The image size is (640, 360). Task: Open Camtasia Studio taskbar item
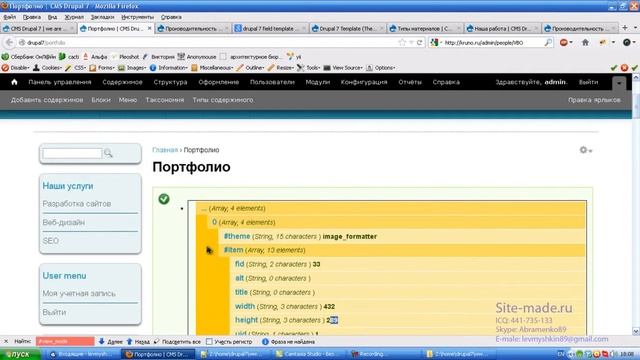[x=309, y=354]
